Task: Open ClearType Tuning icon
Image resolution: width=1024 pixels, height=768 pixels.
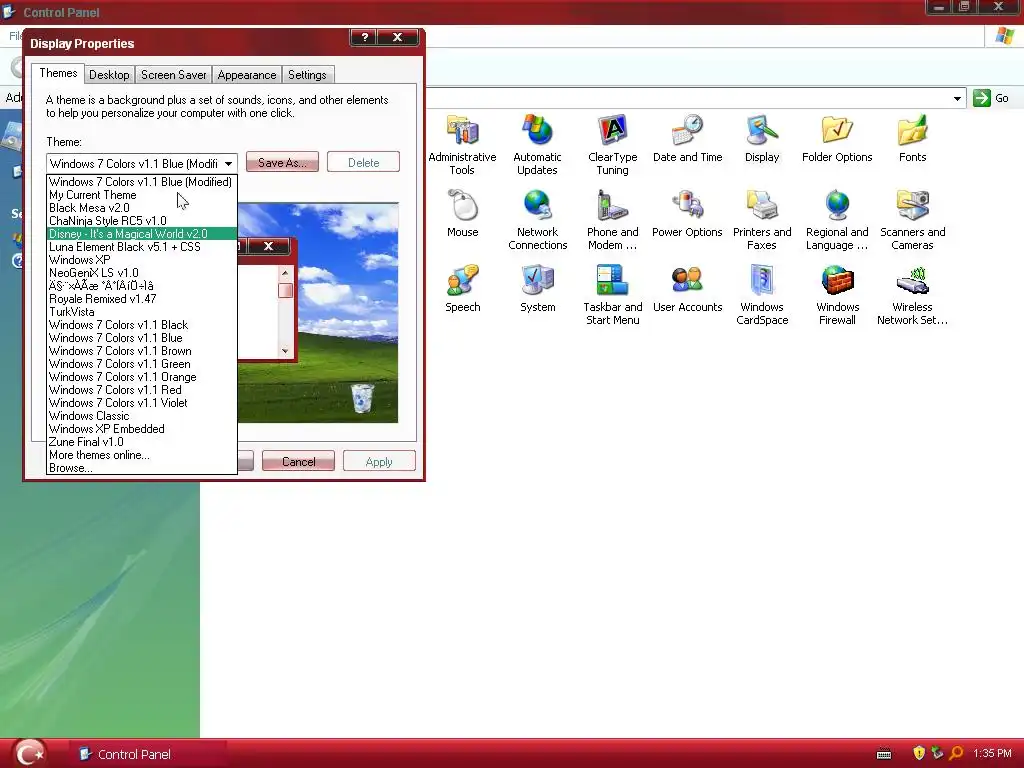Action: 613,130
